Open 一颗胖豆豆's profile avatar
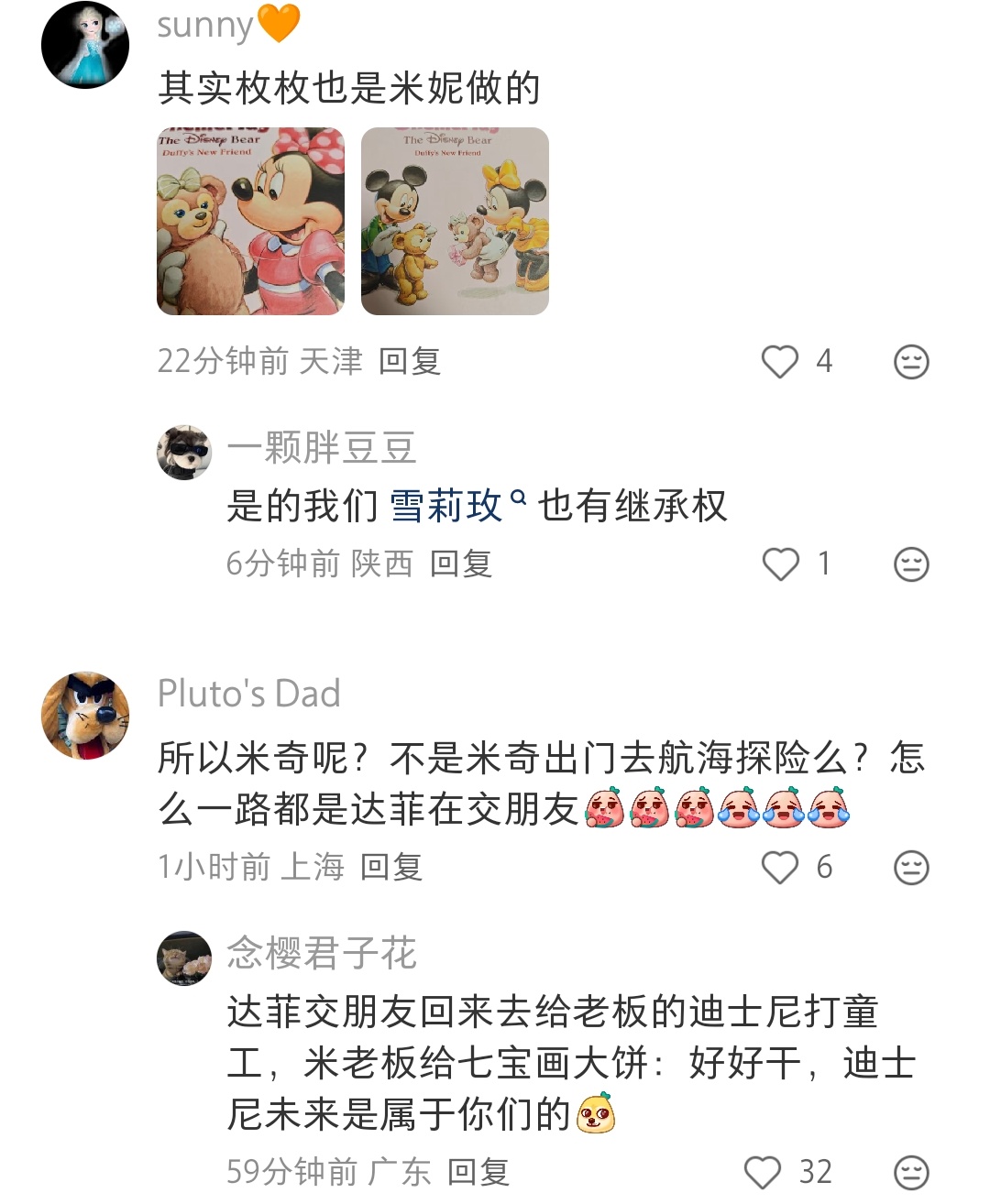The width and height of the screenshot is (990, 1204). 184,452
